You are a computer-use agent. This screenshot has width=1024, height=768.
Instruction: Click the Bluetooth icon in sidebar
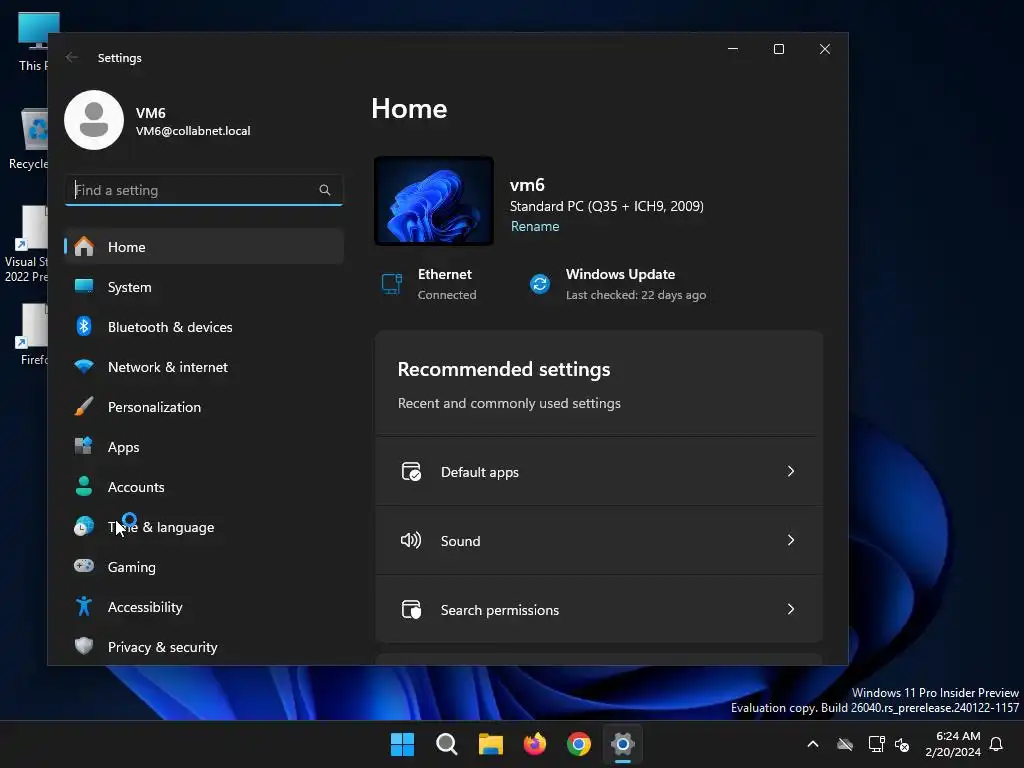pos(84,326)
